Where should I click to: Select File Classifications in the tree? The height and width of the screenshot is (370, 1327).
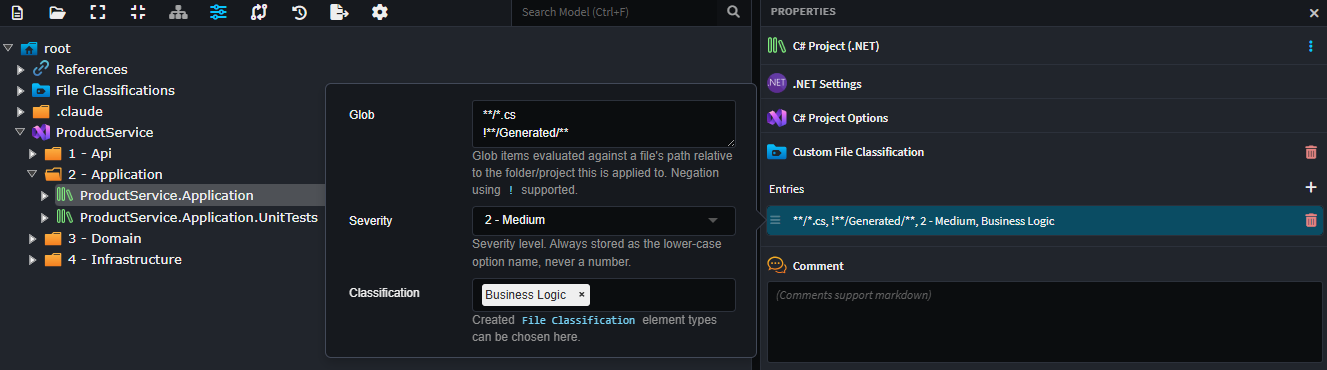tap(115, 90)
